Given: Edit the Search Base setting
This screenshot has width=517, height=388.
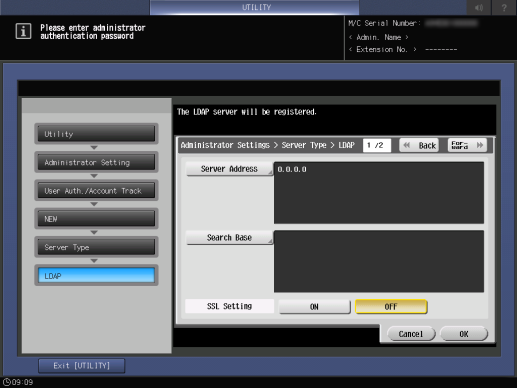Looking at the screenshot, I should tap(229, 238).
